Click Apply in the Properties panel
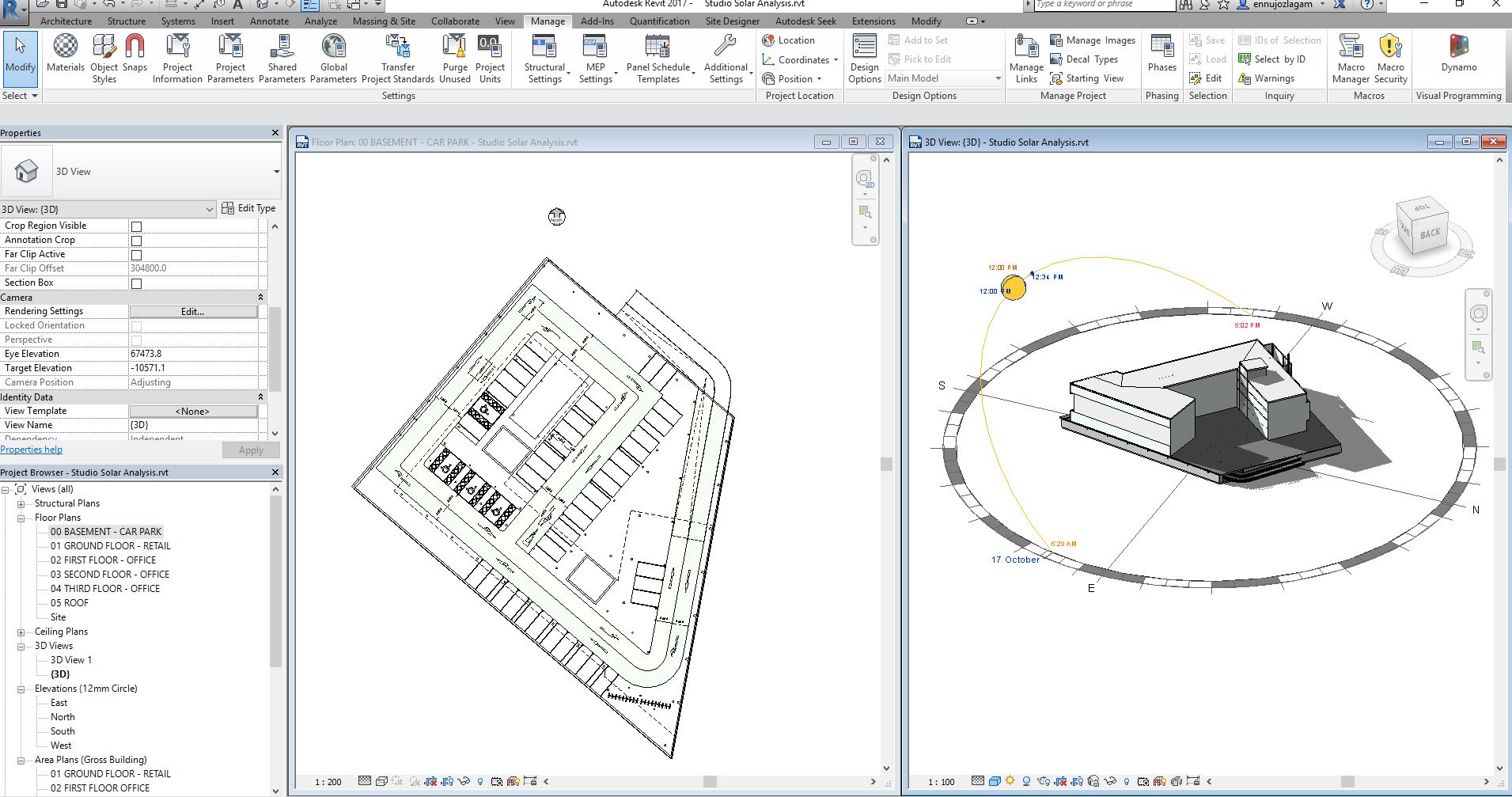This screenshot has height=797, width=1512. 250,450
